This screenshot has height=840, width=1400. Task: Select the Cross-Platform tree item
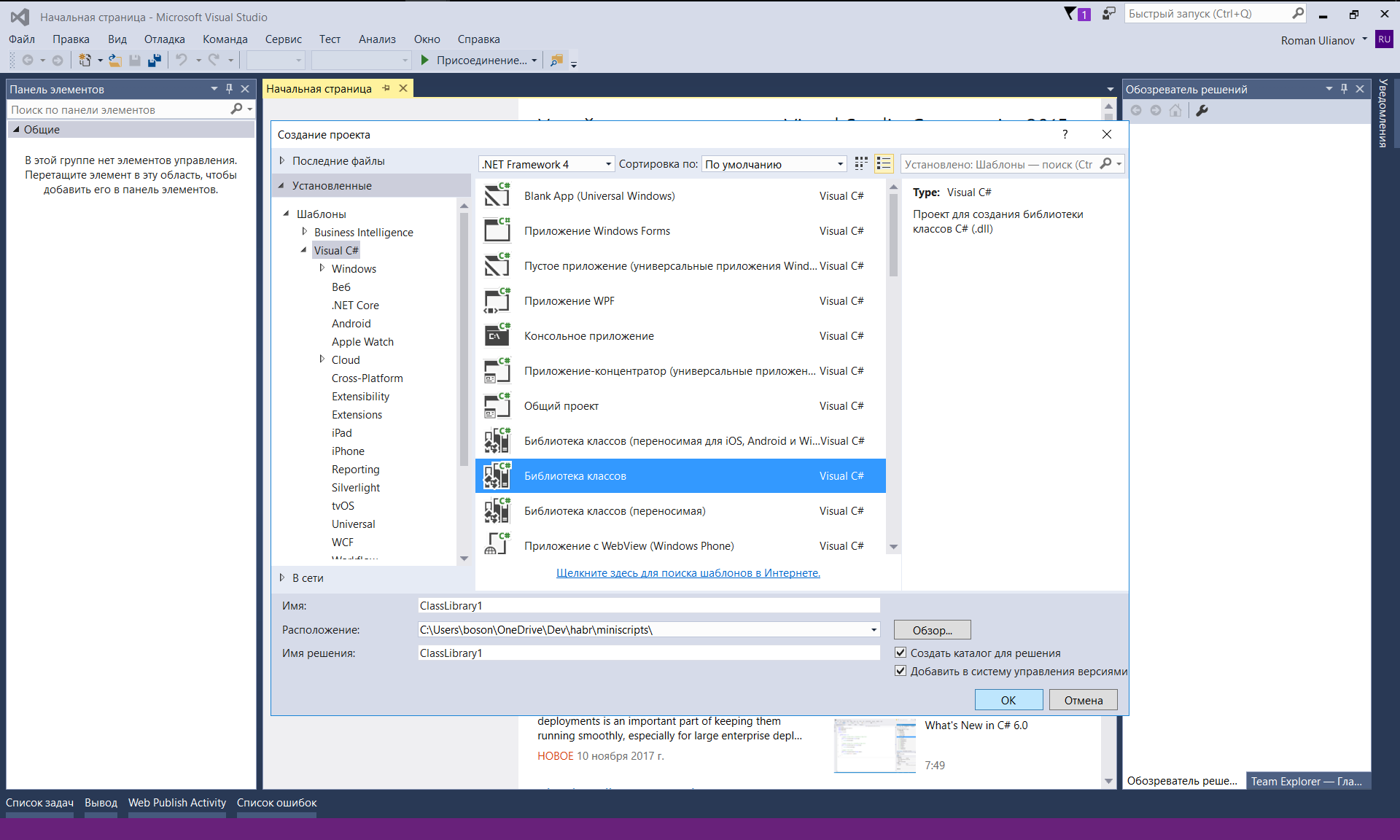pyautogui.click(x=367, y=378)
